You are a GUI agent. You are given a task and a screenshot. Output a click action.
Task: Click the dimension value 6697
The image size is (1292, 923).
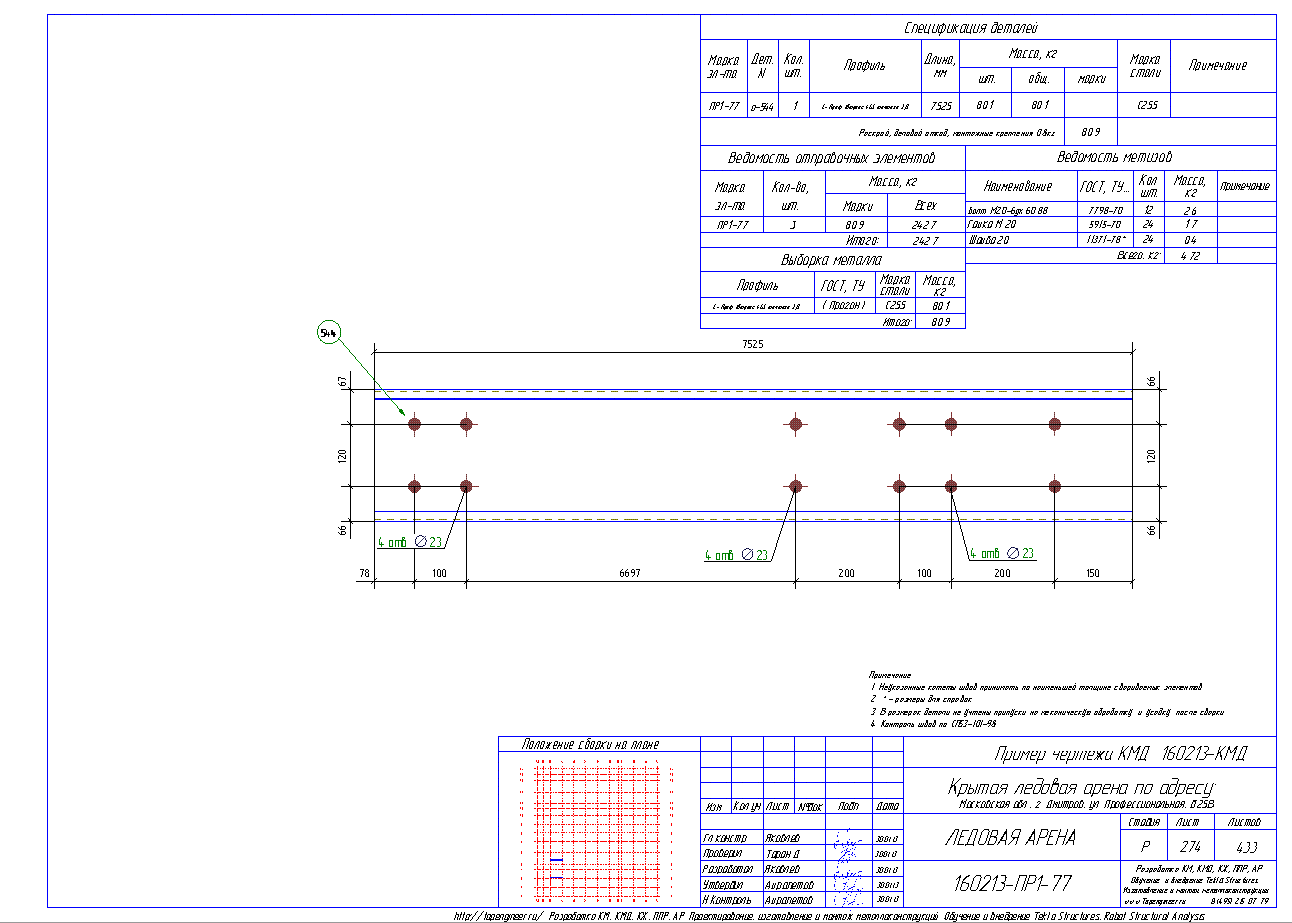629,573
